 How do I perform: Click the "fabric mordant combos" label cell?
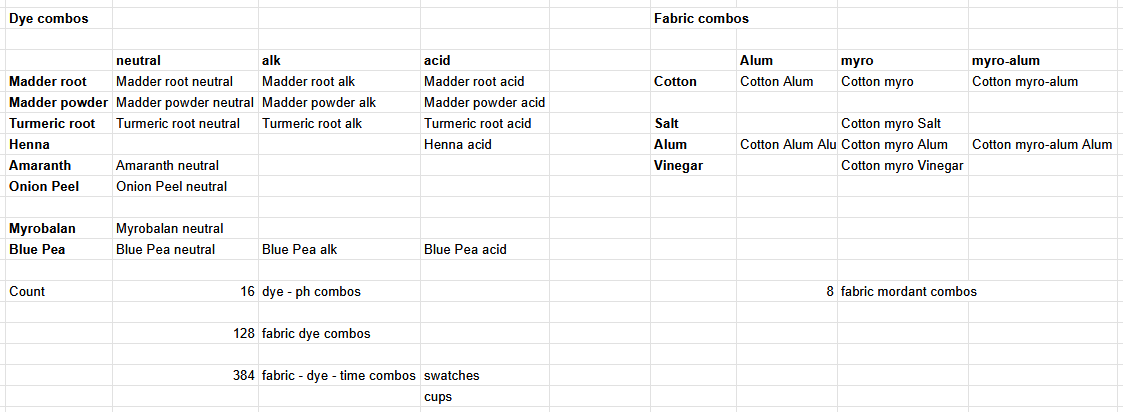(908, 292)
